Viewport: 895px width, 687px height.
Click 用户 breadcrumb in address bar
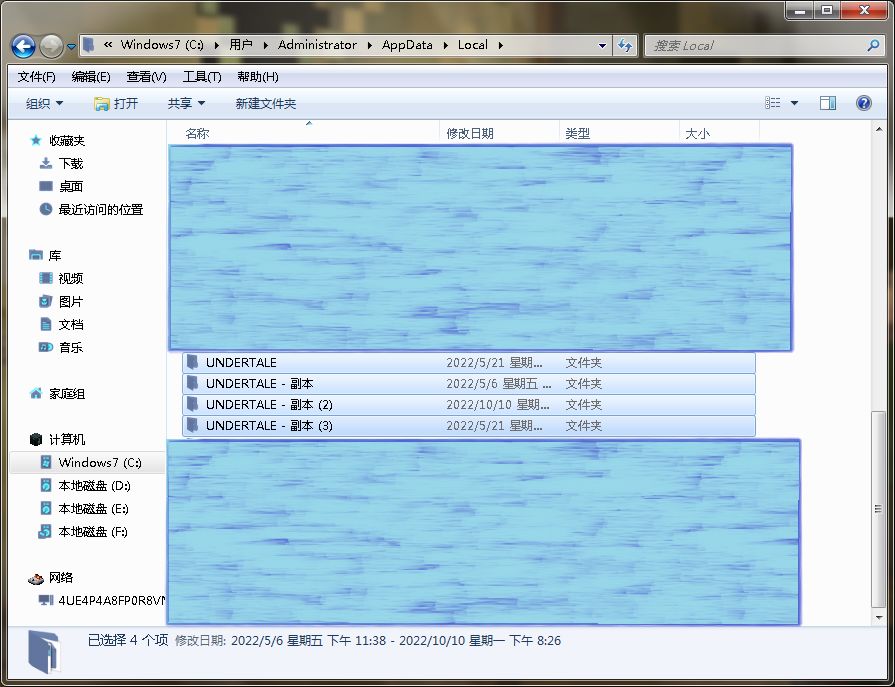241,45
